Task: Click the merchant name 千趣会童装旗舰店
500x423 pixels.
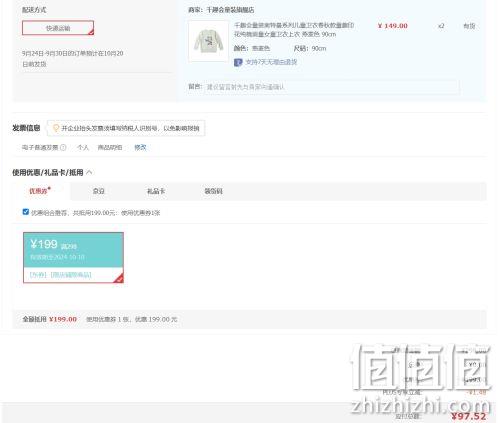Action: click(x=230, y=10)
